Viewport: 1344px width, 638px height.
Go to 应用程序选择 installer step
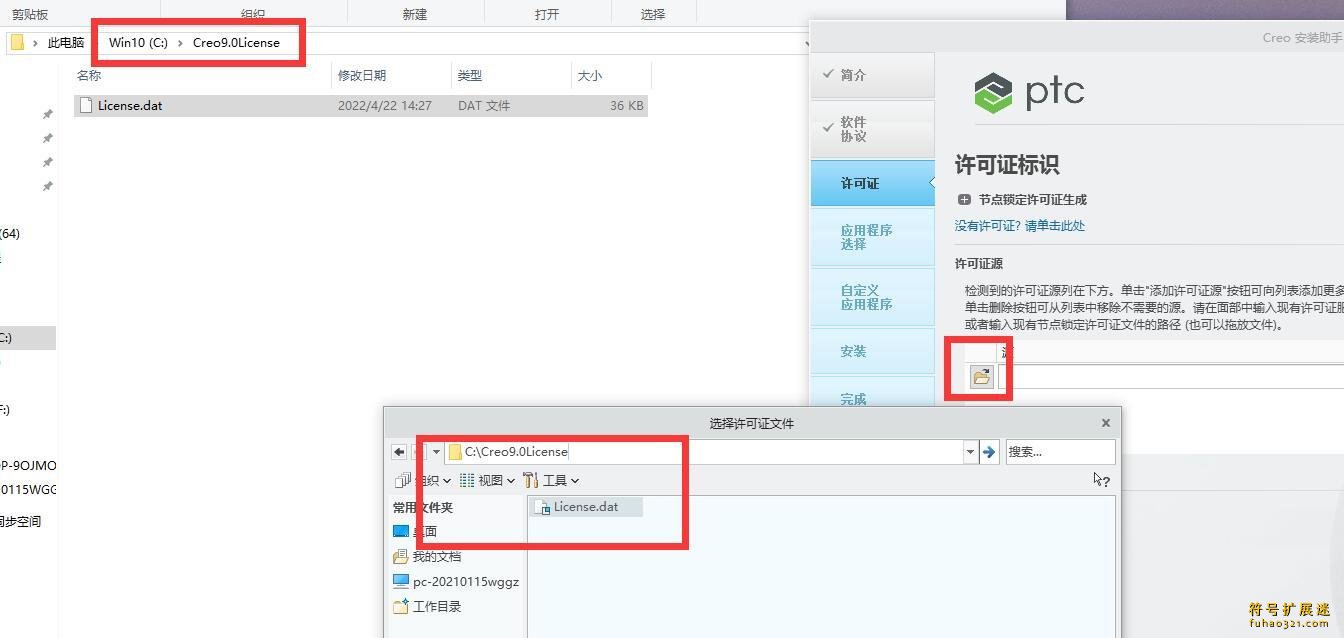click(872, 237)
